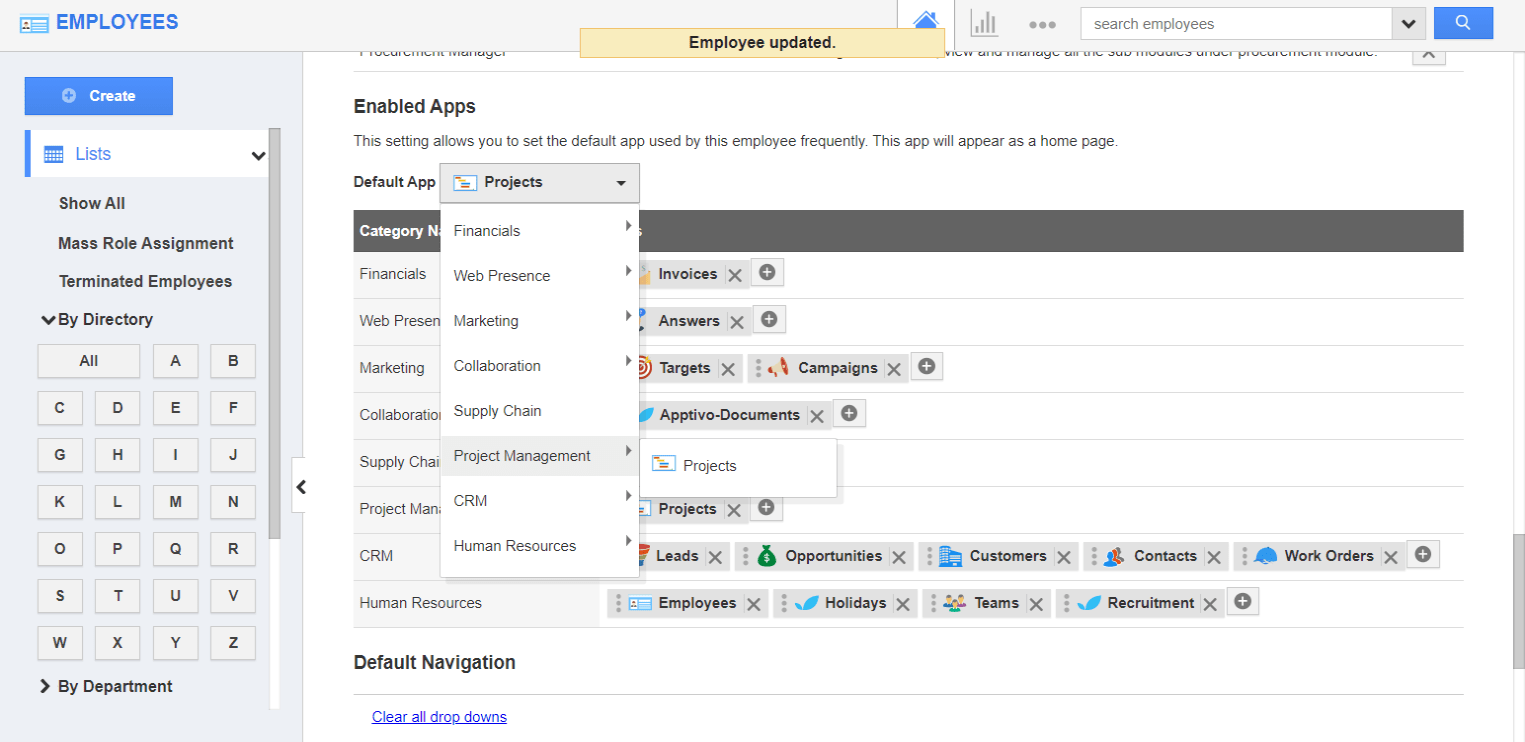Expand Marketing submenu in dropdown
1525x742 pixels.
(539, 321)
